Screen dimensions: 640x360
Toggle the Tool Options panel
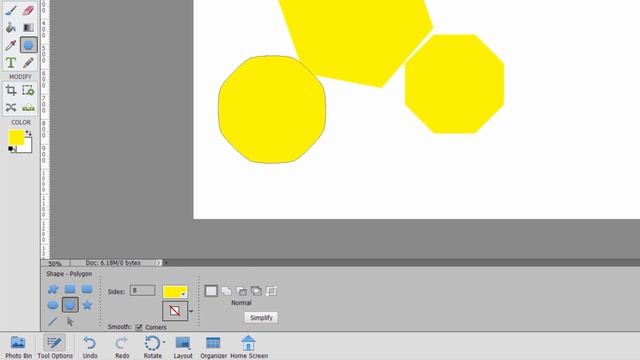click(x=55, y=347)
